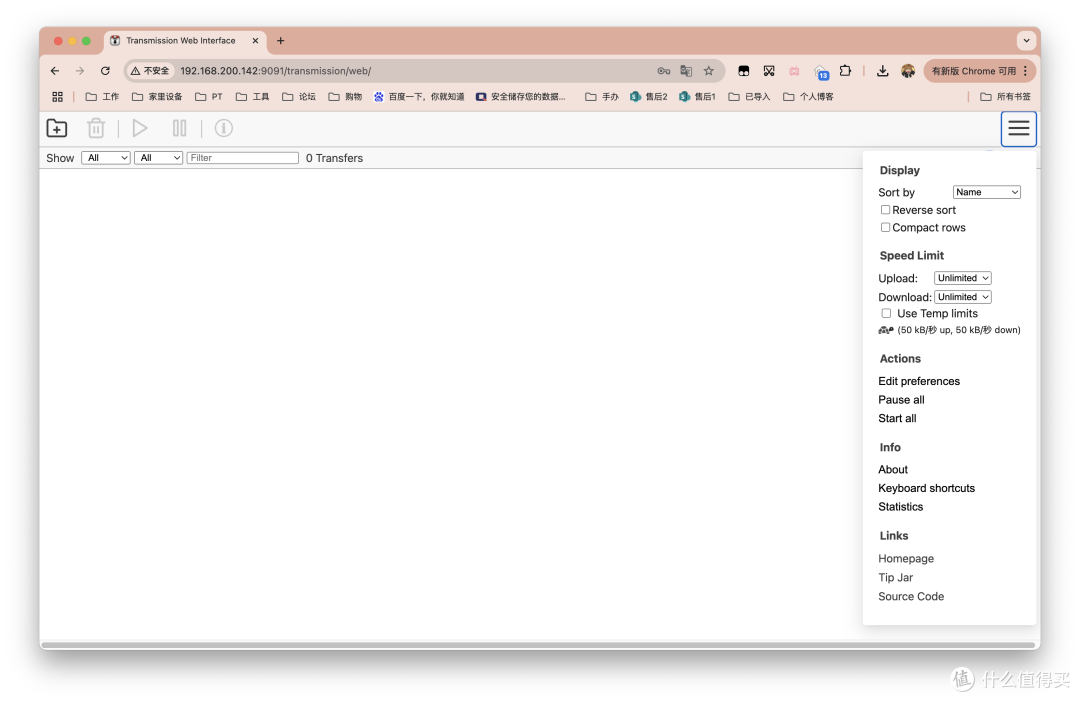Open the Sort by dropdown
1080x702 pixels.
986,191
